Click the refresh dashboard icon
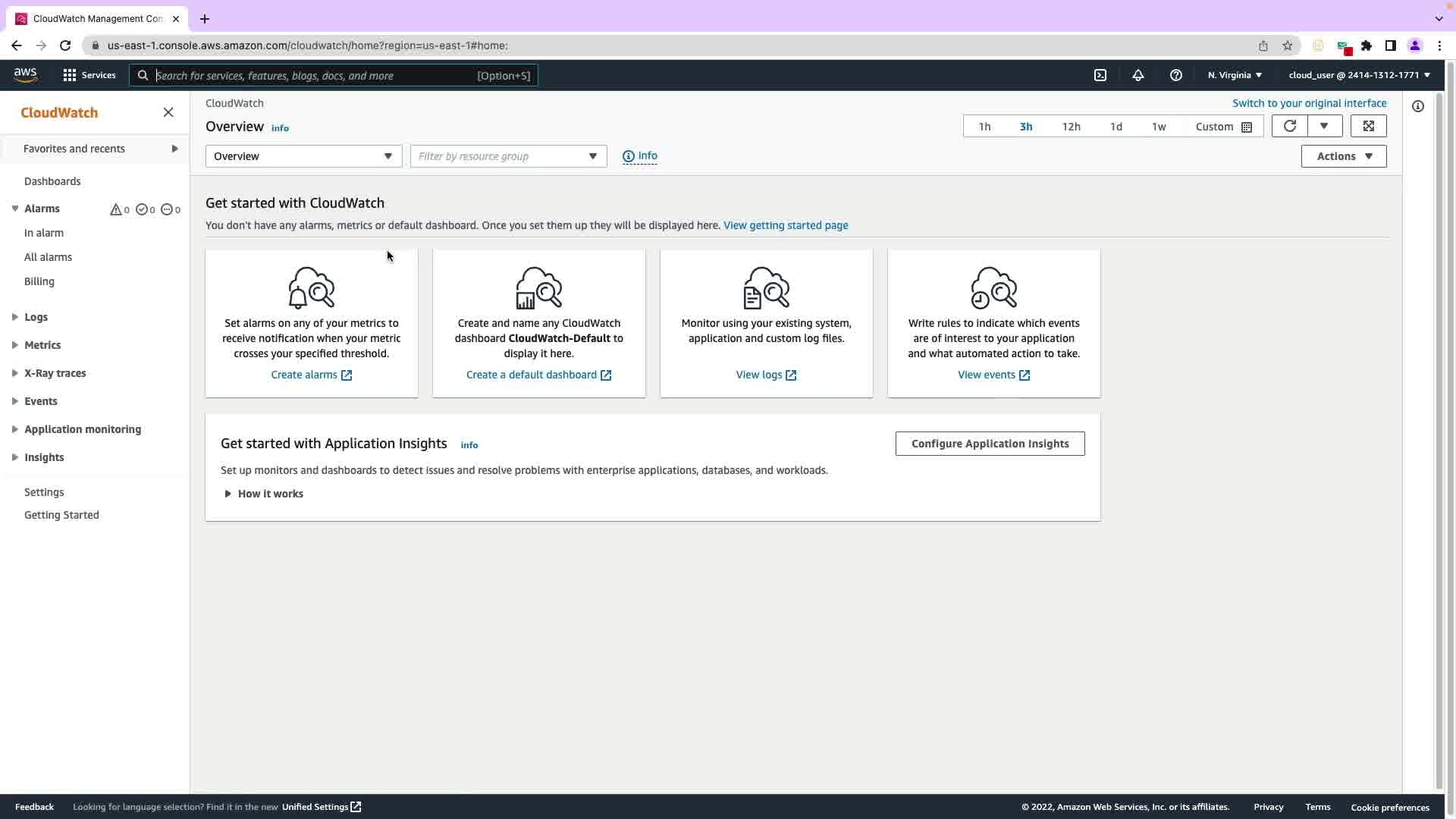This screenshot has width=1456, height=819. tap(1289, 126)
